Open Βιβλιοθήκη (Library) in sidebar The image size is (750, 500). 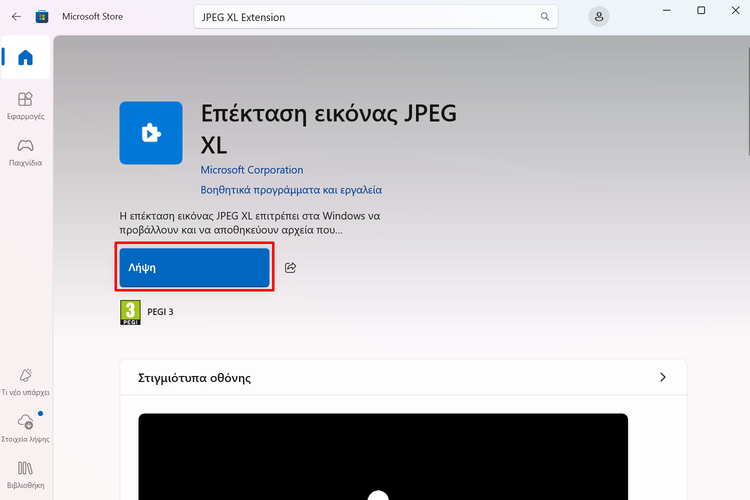[x=25, y=475]
